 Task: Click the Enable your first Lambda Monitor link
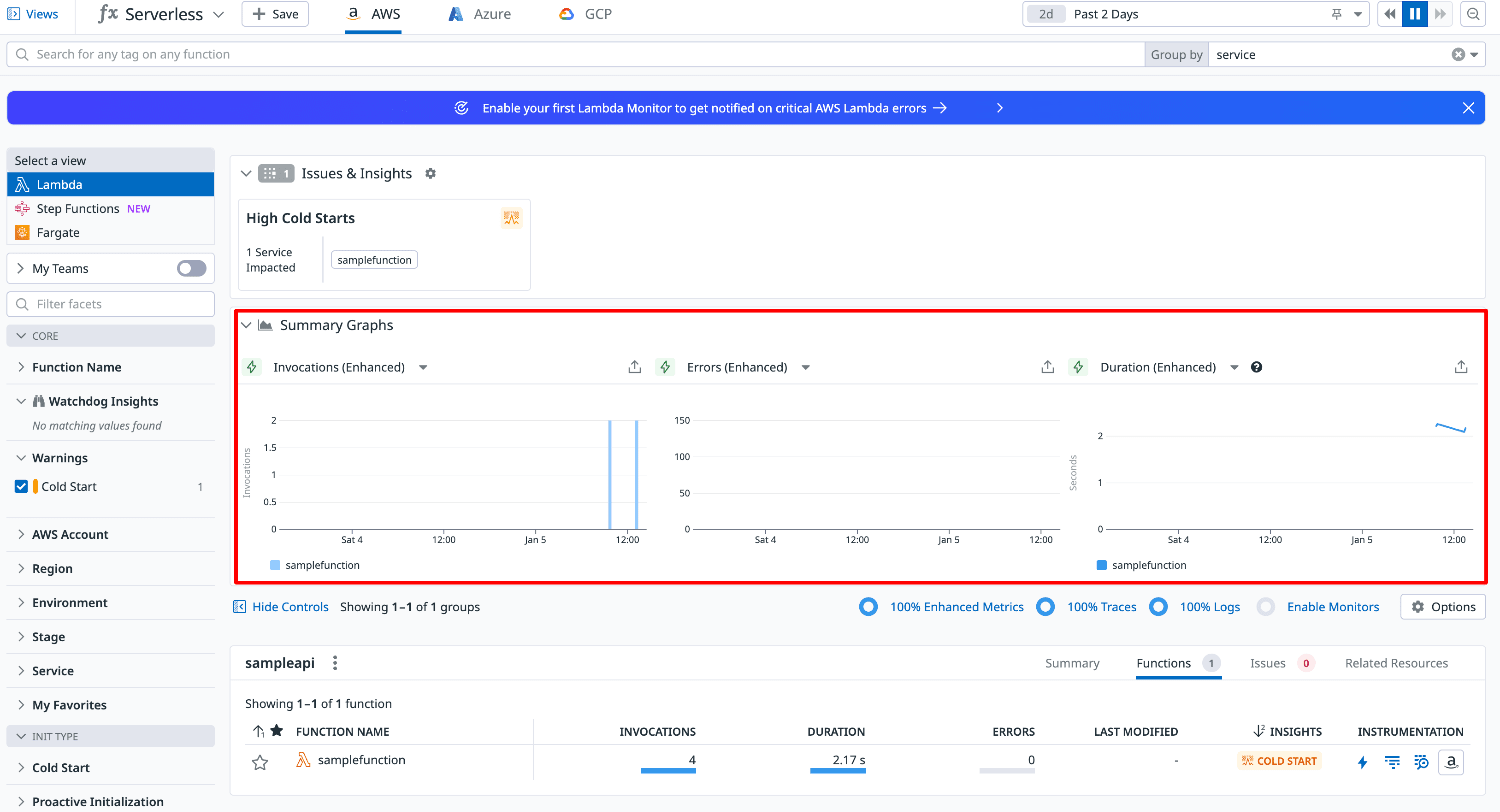pos(714,108)
